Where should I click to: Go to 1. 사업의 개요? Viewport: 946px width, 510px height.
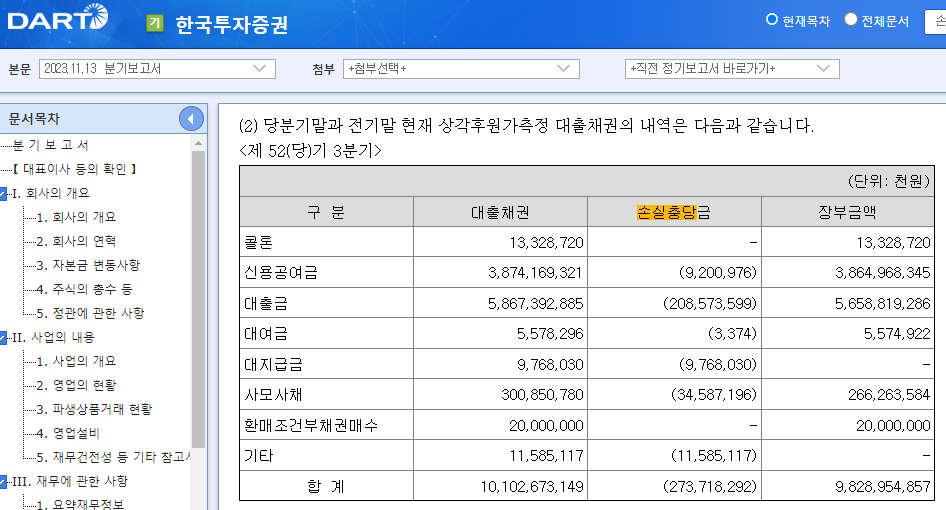pyautogui.click(x=76, y=361)
